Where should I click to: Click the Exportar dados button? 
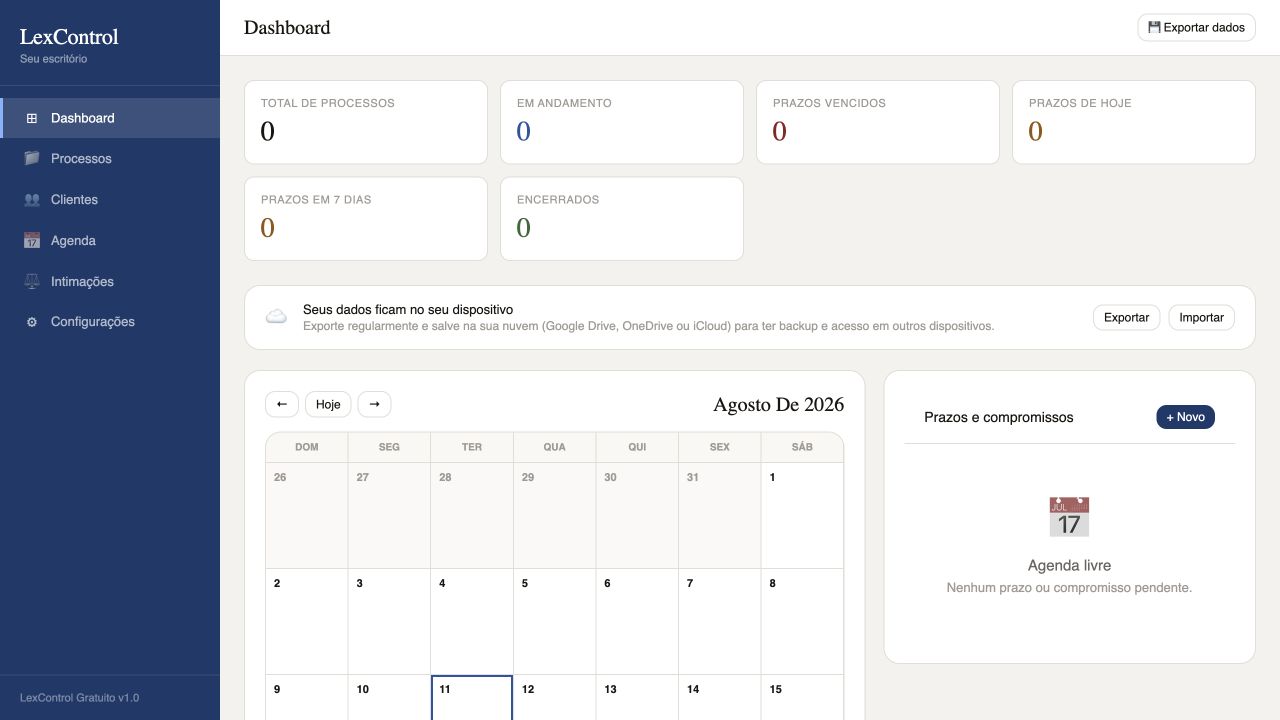point(1196,28)
